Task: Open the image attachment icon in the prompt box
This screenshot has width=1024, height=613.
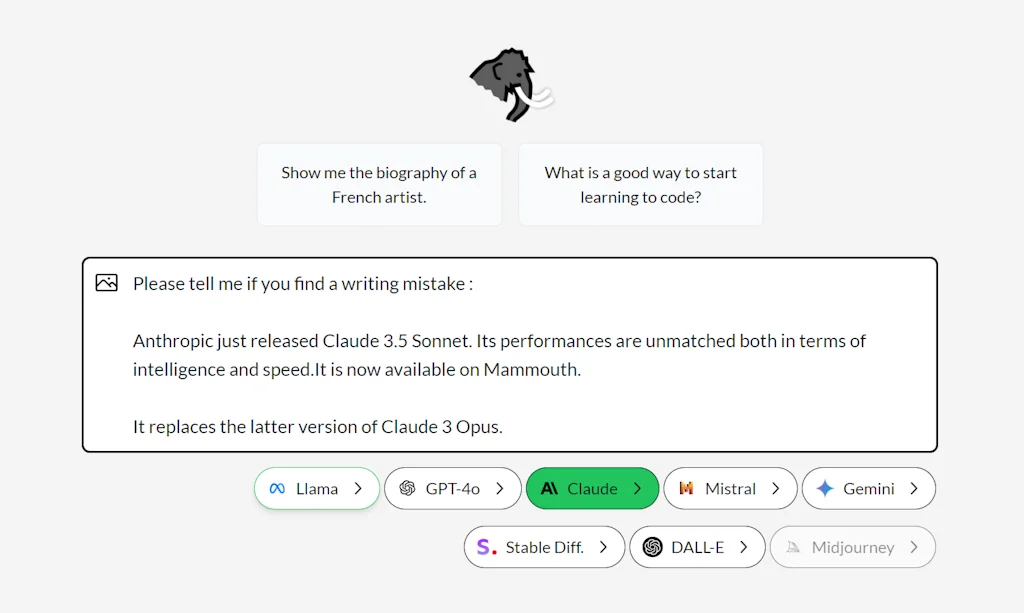Action: pos(106,283)
